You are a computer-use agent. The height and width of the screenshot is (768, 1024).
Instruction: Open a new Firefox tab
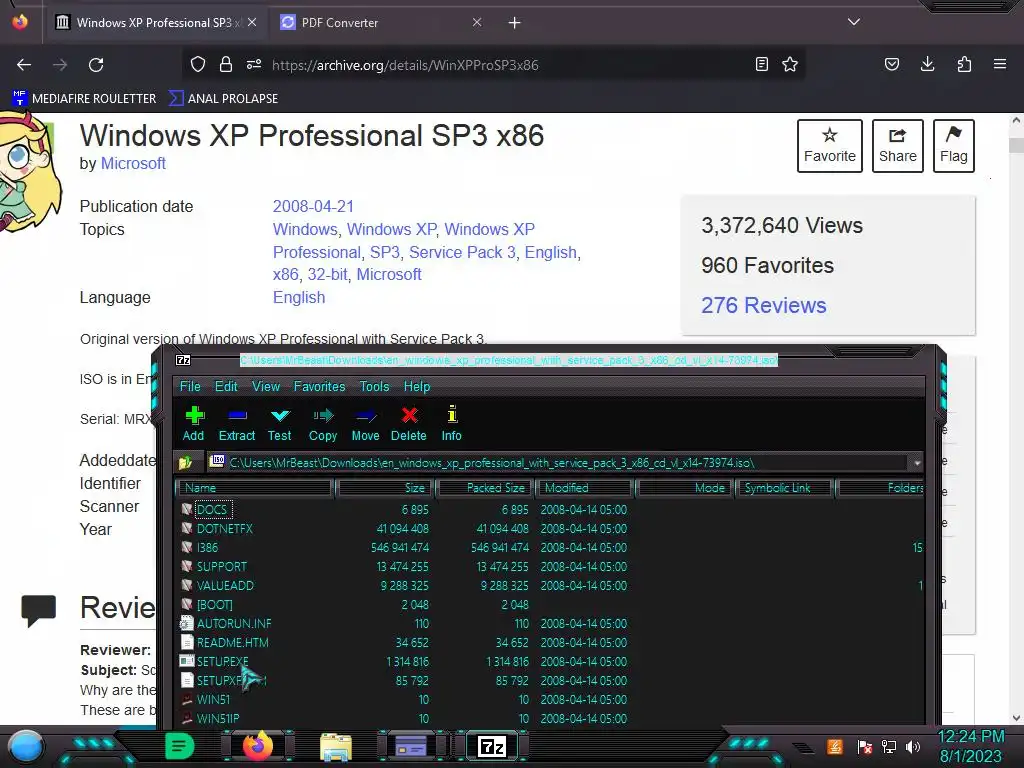tap(515, 23)
